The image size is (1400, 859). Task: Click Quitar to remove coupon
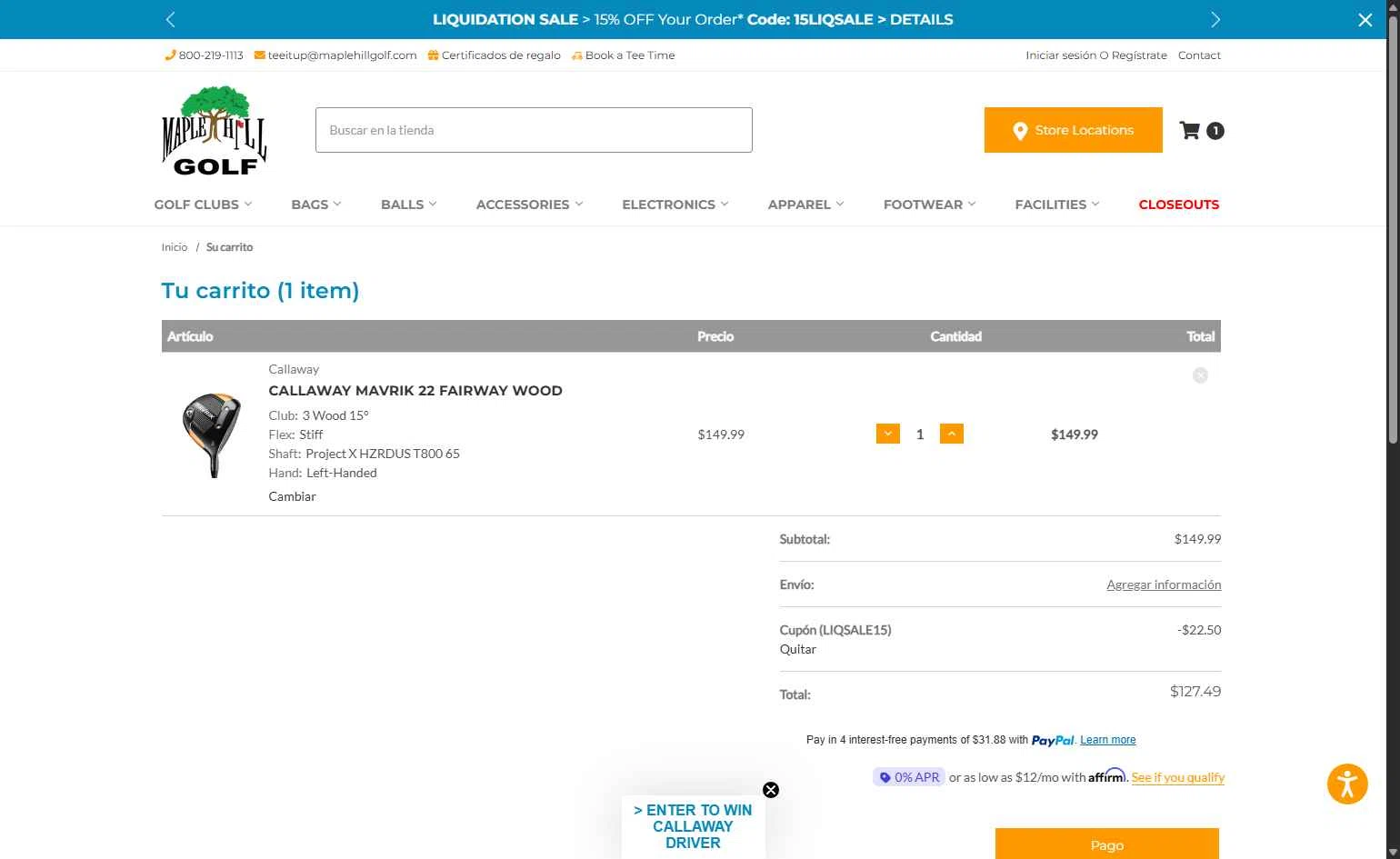797,649
